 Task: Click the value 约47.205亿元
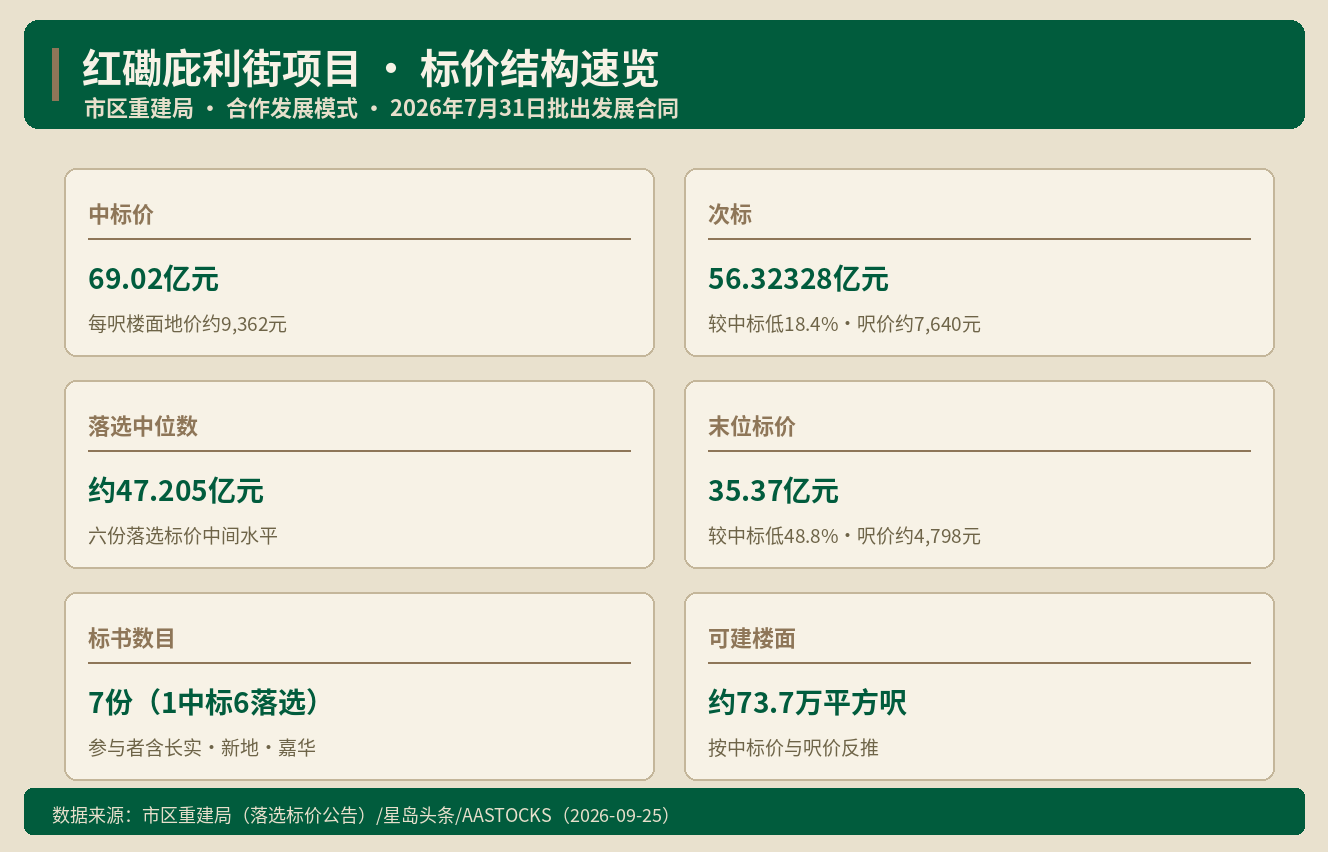click(x=176, y=491)
